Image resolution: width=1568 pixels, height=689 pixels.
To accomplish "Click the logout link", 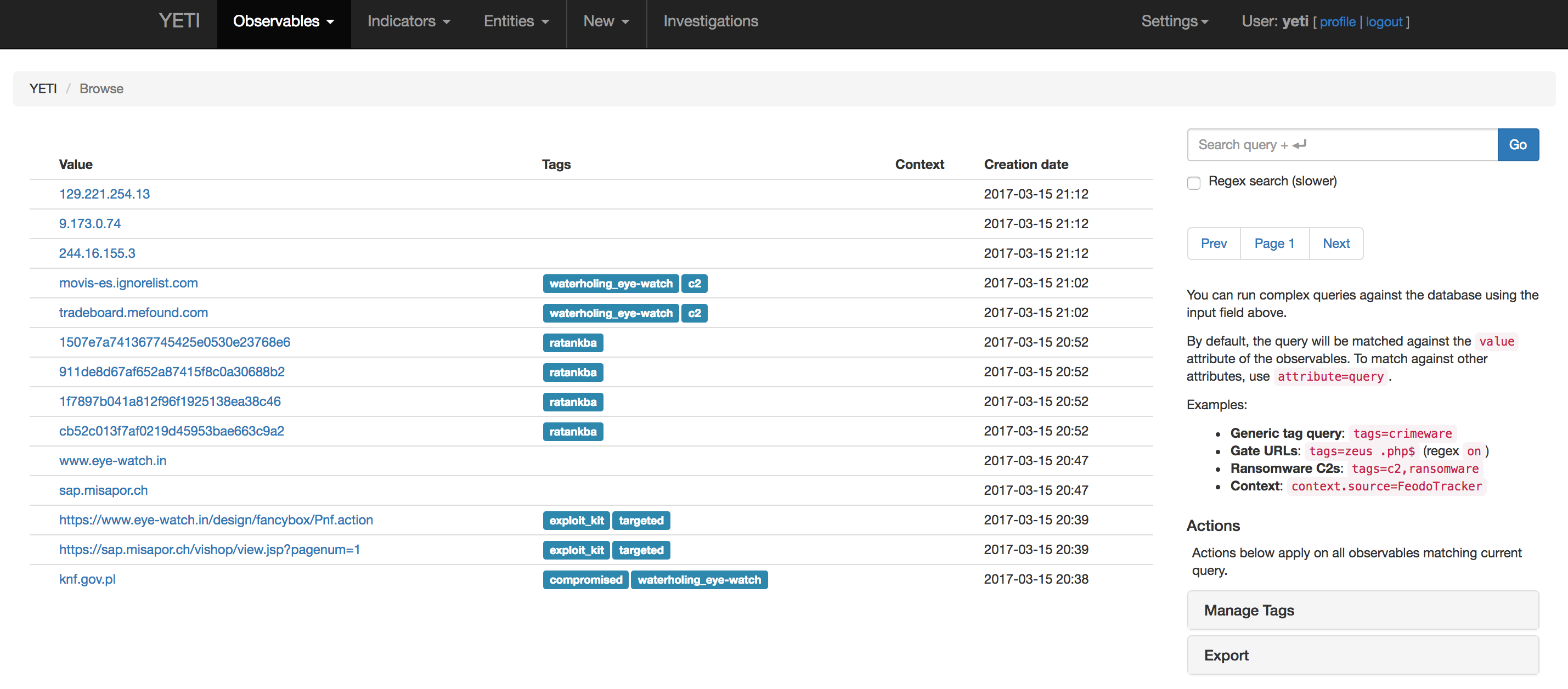I will [x=1384, y=22].
